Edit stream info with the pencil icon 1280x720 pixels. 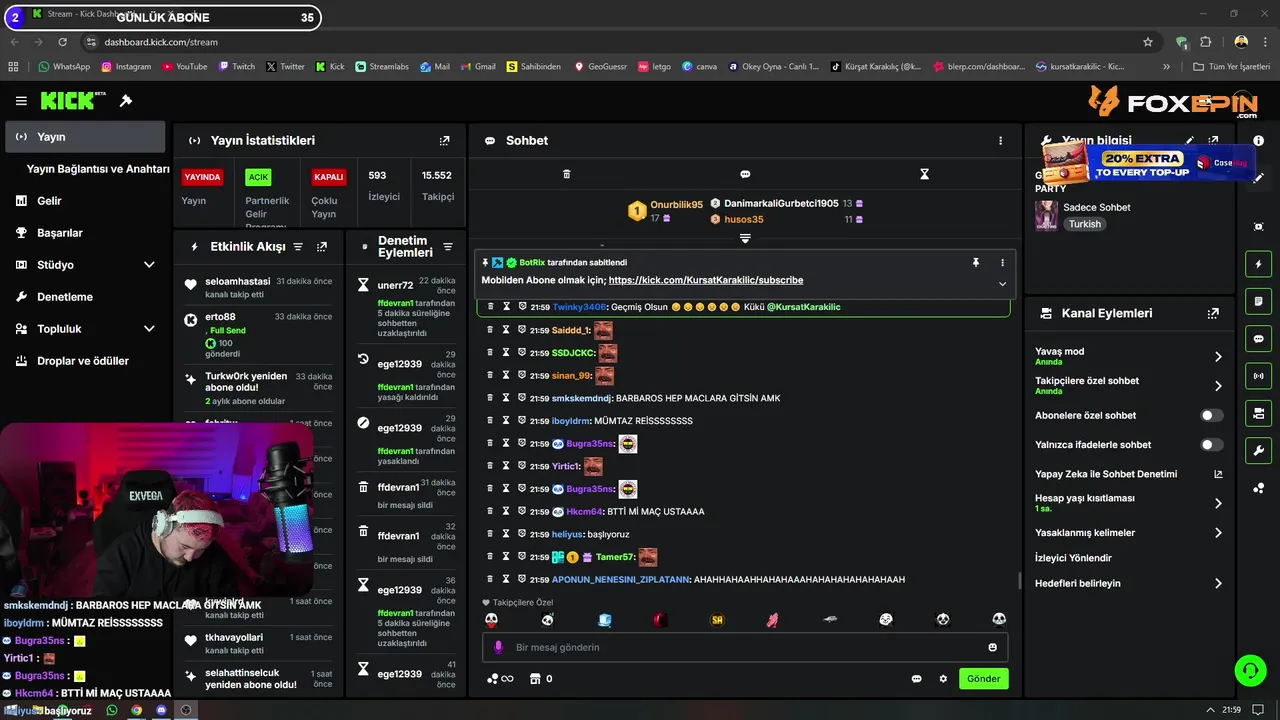coord(1189,141)
